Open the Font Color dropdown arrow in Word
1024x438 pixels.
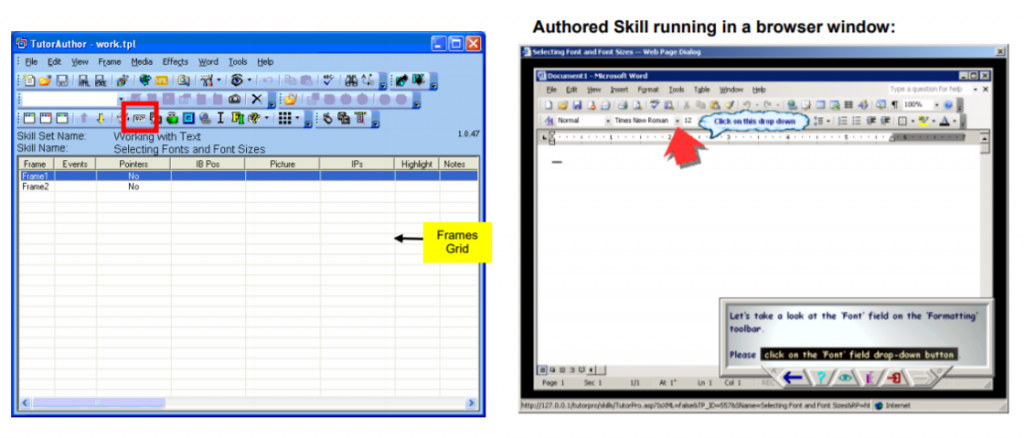tap(955, 121)
